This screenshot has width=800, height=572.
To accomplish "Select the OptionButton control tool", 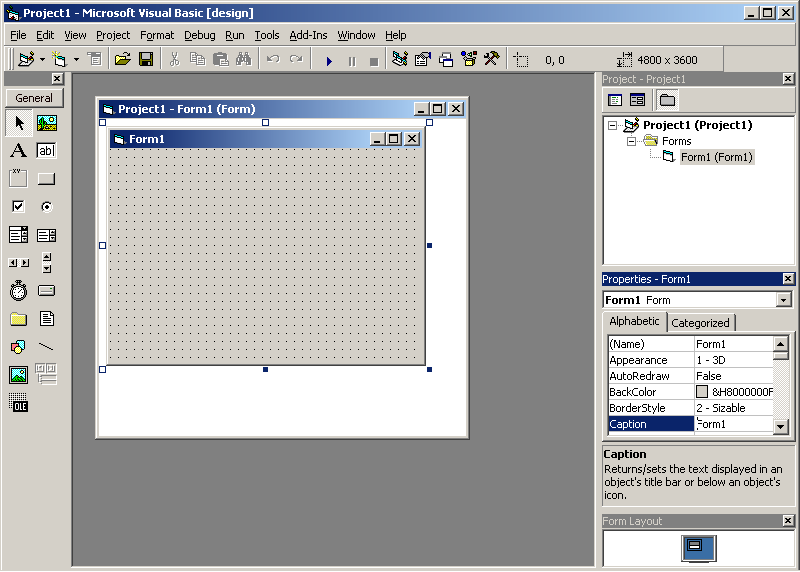I will 46,207.
